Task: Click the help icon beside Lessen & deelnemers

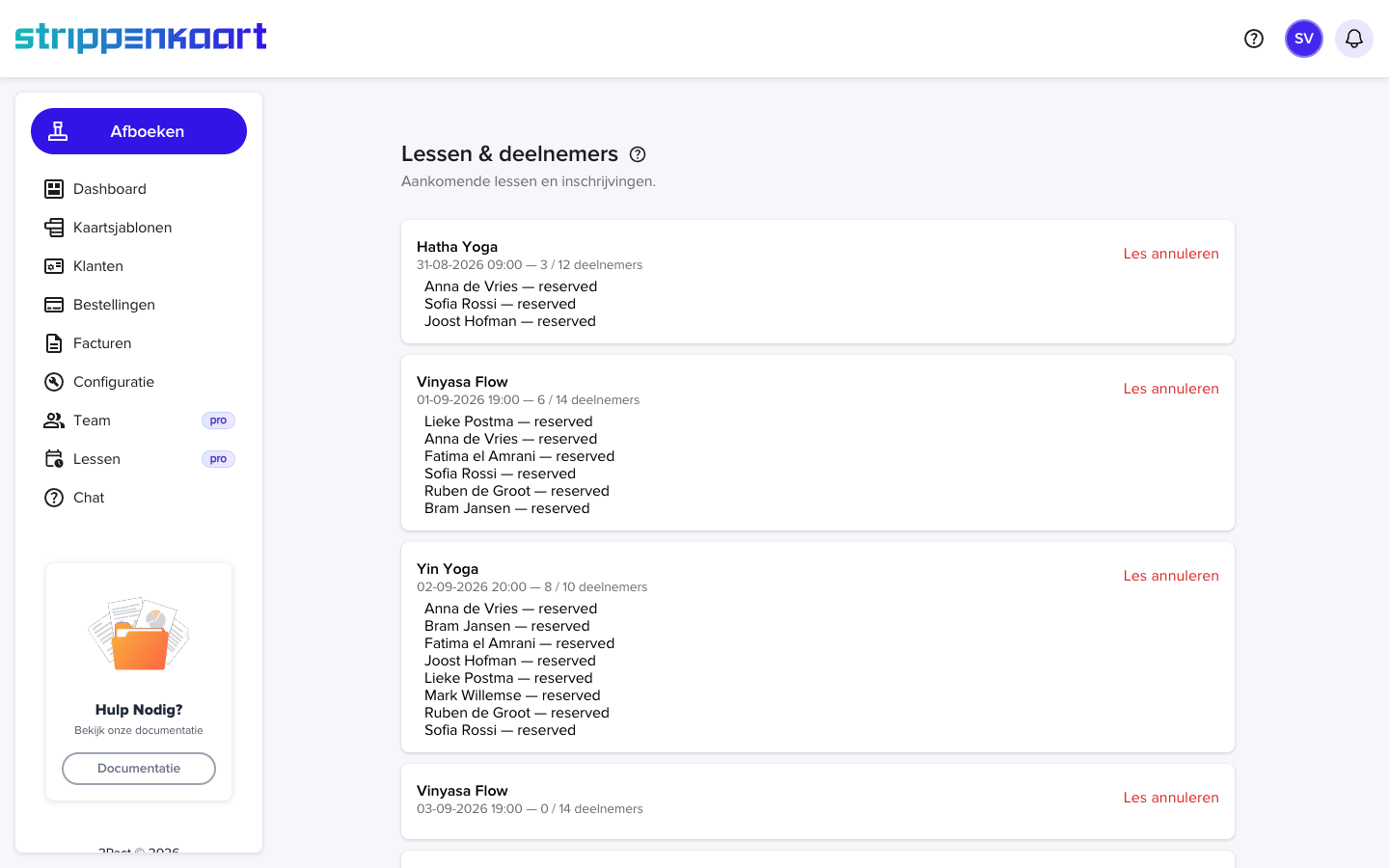Action: pos(638,154)
